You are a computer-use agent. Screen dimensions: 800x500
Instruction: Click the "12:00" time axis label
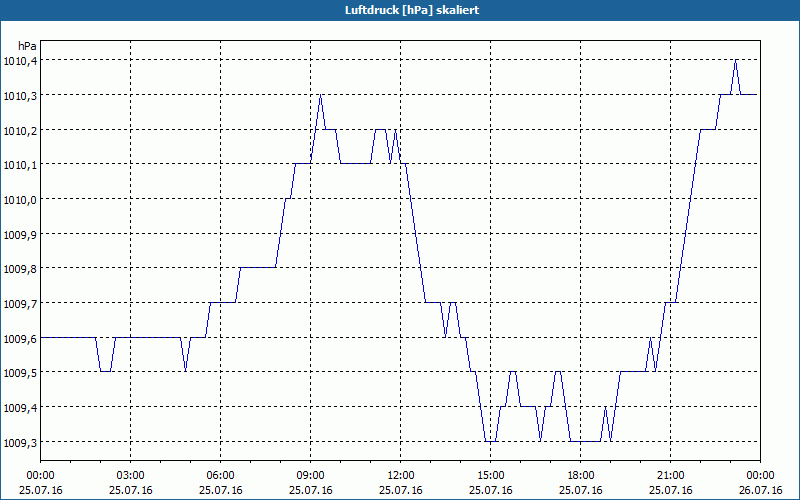[401, 476]
